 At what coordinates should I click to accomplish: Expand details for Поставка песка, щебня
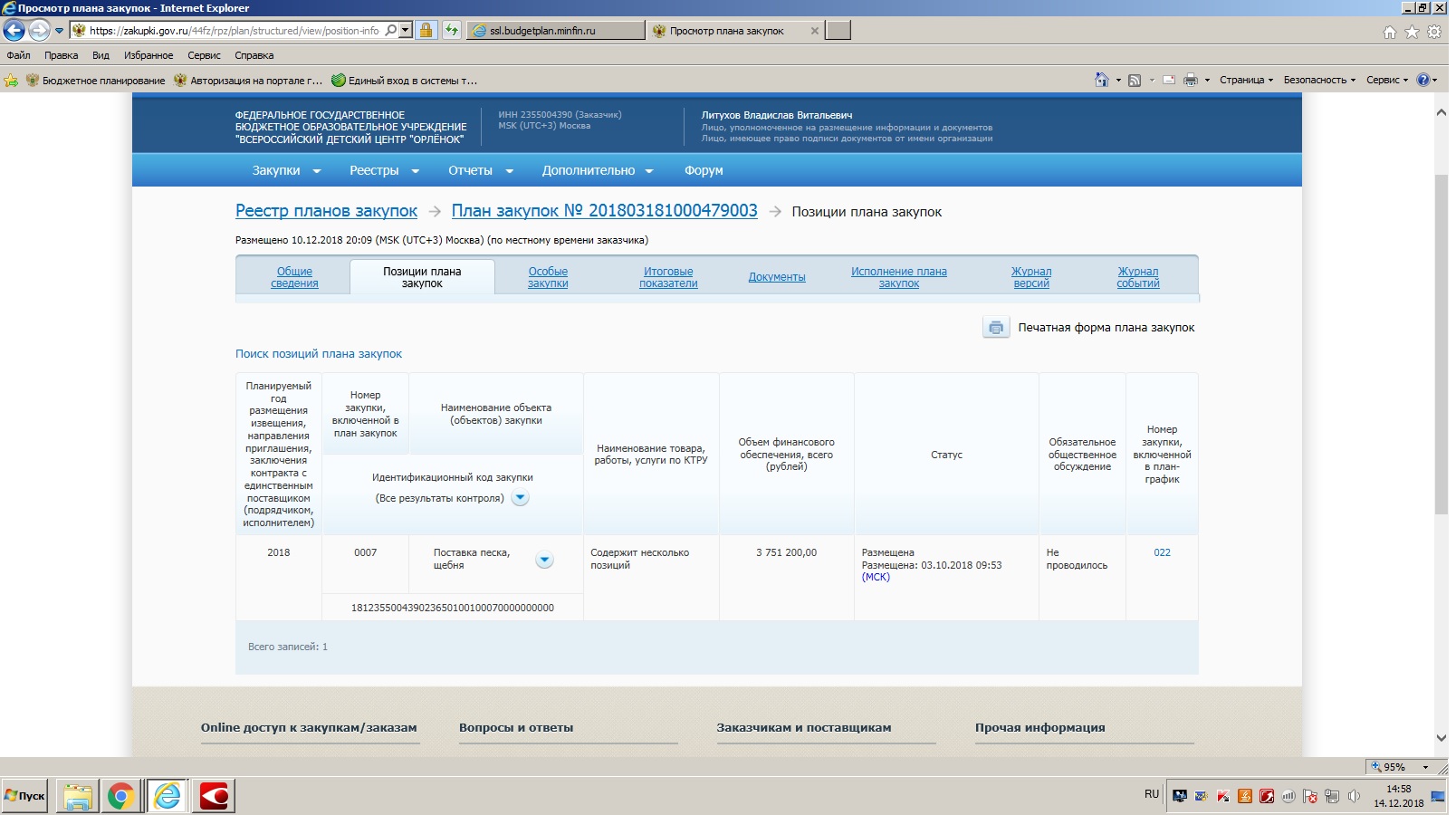544,560
